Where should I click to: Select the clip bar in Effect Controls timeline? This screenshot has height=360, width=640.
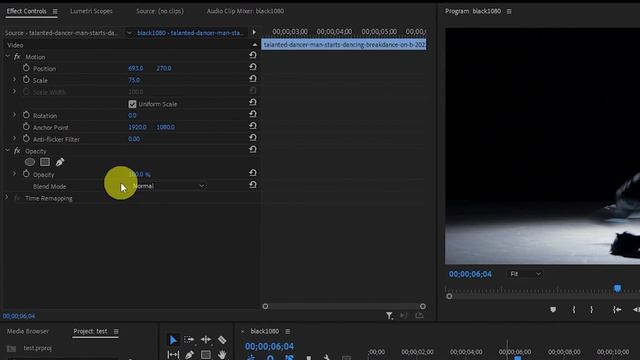[x=344, y=44]
